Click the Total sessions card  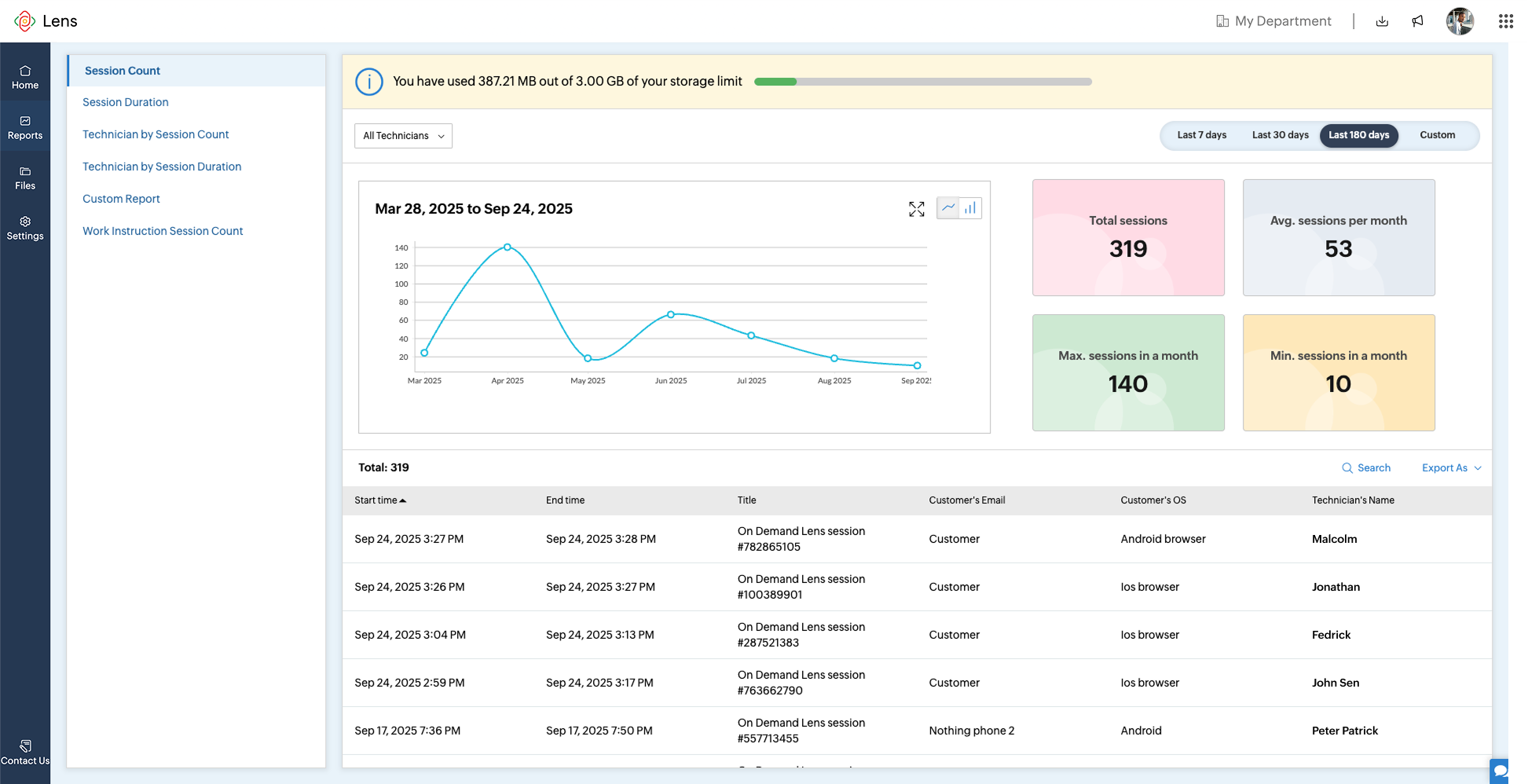tap(1128, 238)
